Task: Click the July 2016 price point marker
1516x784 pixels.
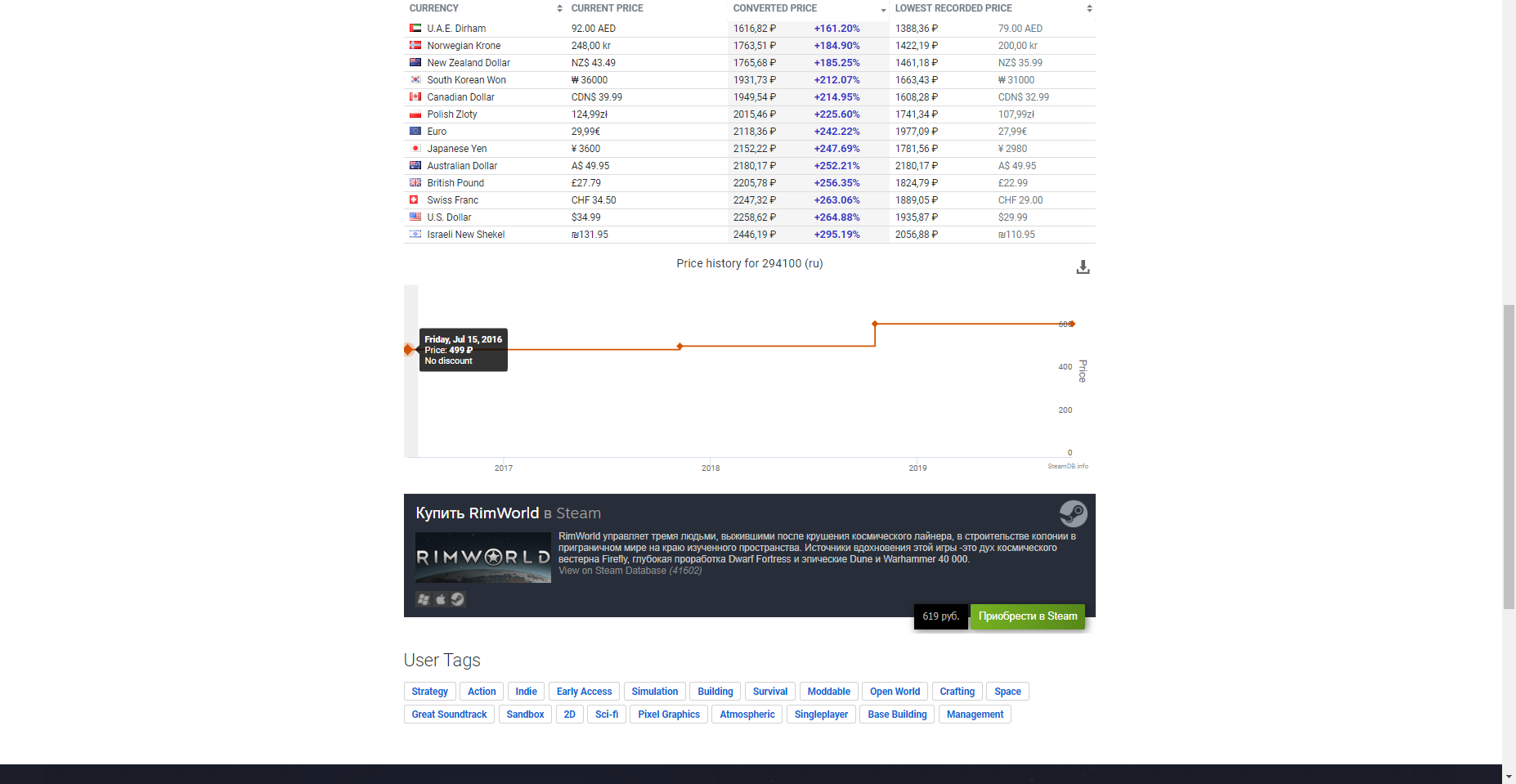Action: [409, 350]
